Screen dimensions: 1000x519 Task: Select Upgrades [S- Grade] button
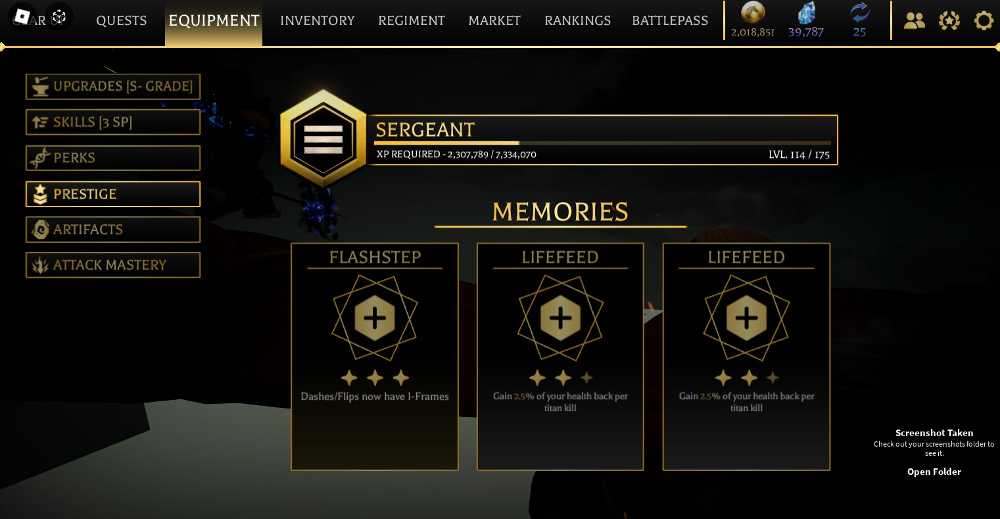[113, 86]
